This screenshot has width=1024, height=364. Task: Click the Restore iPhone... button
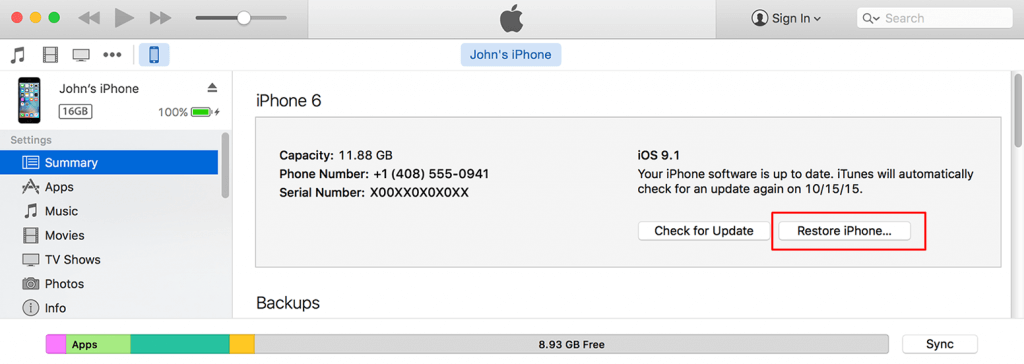tap(844, 231)
